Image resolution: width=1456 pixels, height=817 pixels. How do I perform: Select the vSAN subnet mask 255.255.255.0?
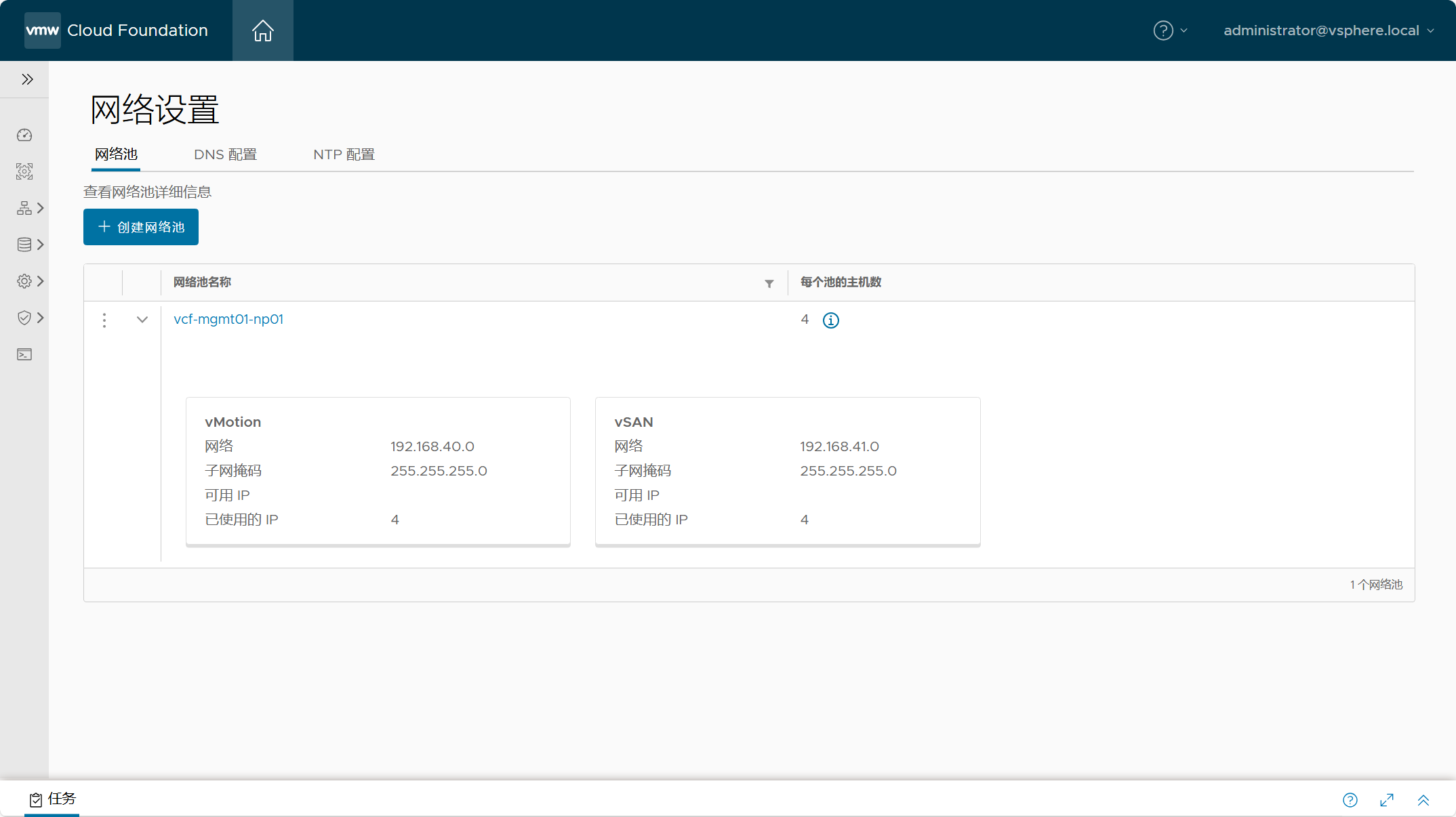848,471
